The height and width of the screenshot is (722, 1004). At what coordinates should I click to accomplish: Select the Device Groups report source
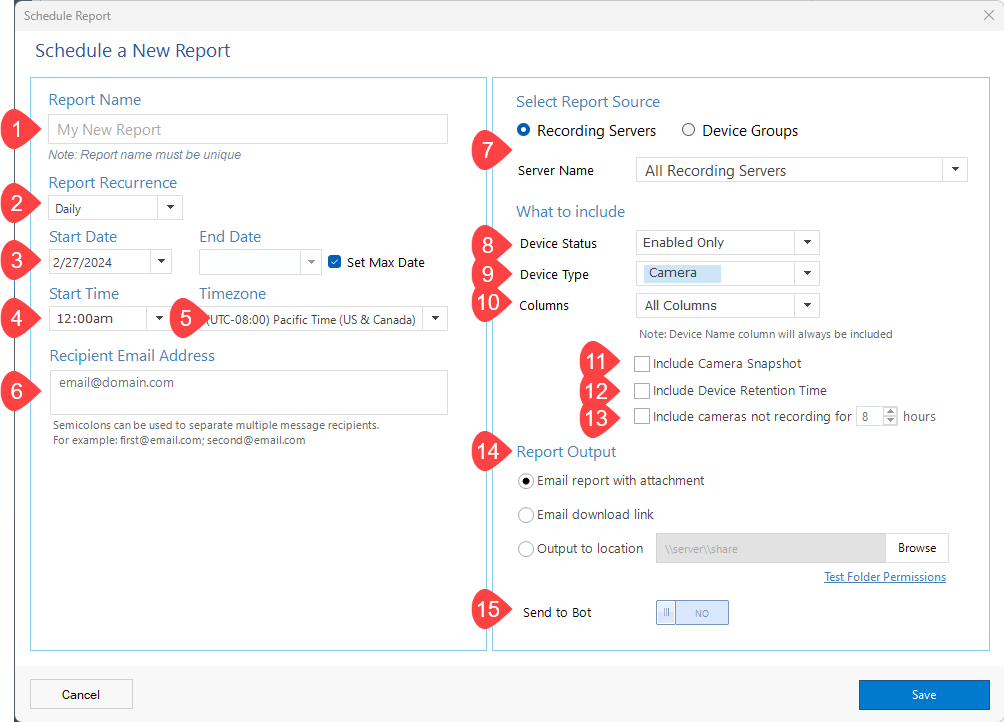tap(688, 130)
